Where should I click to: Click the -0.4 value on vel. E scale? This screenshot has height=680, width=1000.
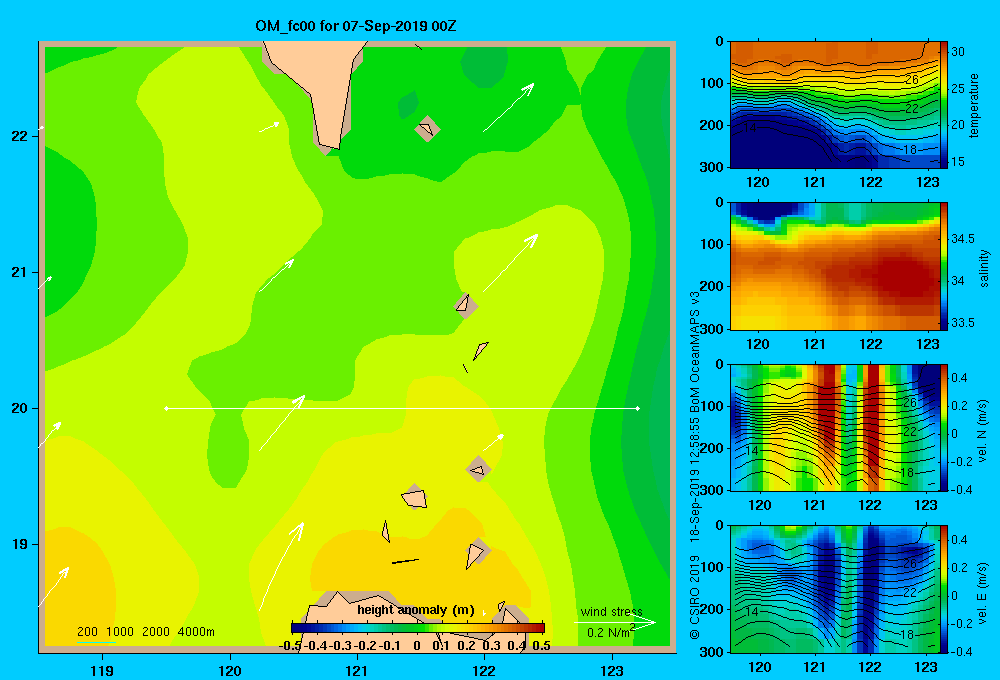pos(961,651)
